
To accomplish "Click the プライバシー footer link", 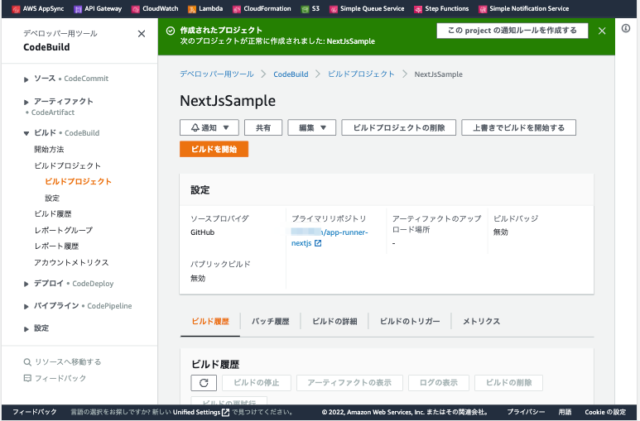I will click(526, 412).
